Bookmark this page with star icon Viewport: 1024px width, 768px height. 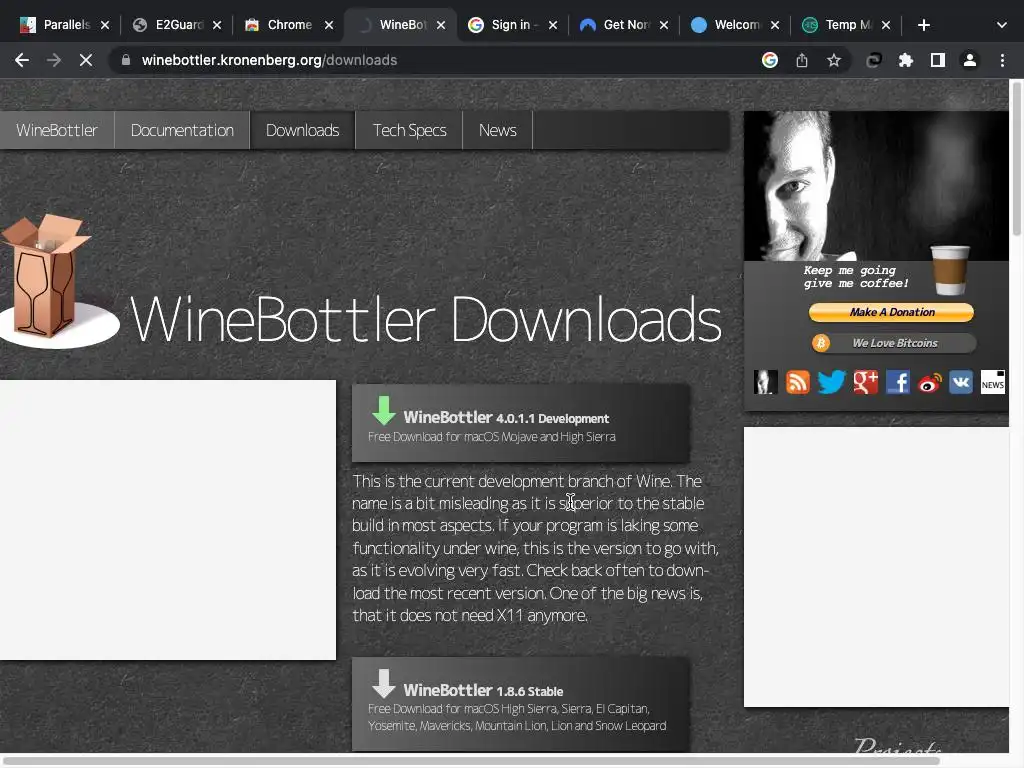(x=834, y=60)
